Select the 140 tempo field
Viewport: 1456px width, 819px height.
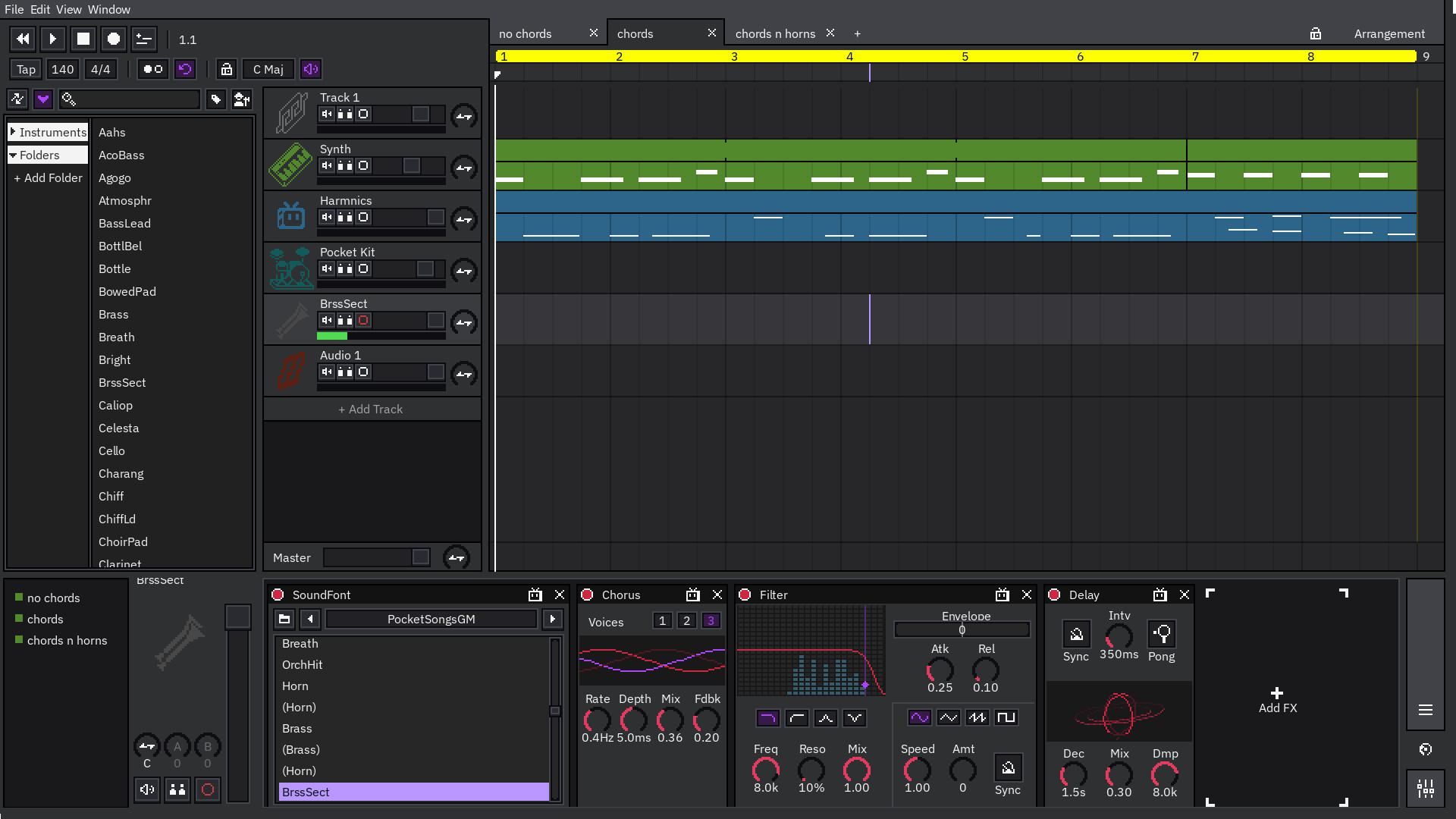pyautogui.click(x=62, y=69)
